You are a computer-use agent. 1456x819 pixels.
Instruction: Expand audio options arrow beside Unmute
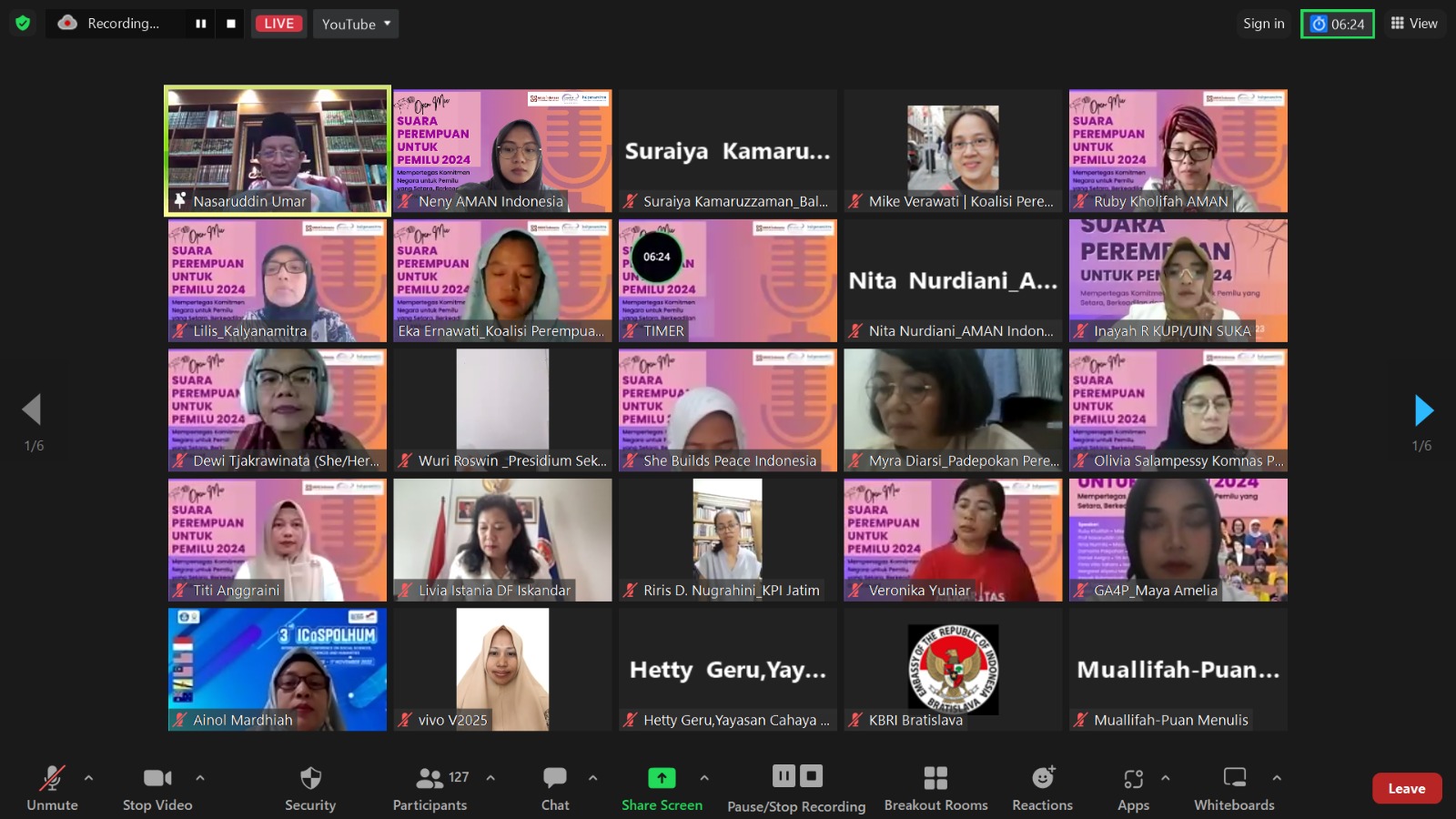click(88, 778)
